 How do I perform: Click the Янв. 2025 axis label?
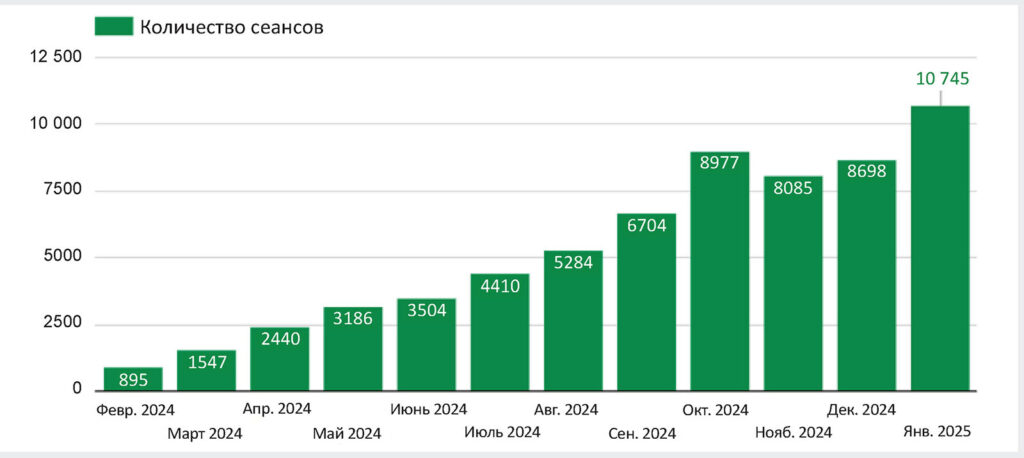(x=937, y=432)
